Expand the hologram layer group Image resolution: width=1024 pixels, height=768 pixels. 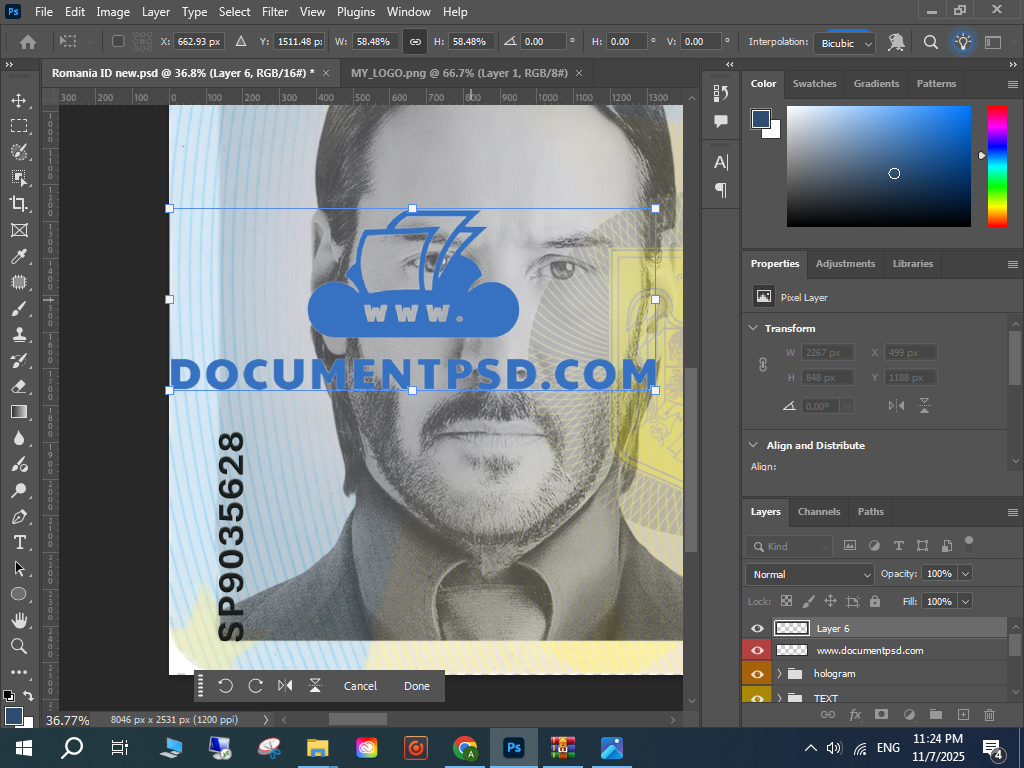coord(779,674)
